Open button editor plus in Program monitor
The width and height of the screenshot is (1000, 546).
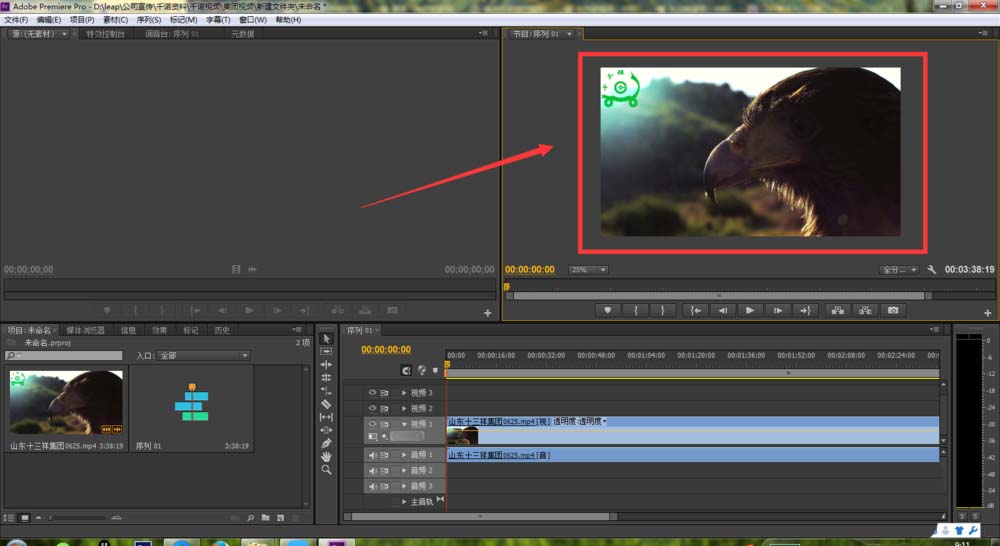click(x=987, y=313)
